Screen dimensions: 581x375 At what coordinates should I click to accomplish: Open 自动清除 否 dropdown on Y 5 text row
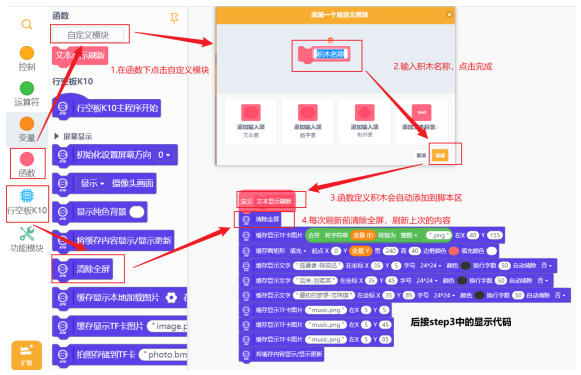pos(547,266)
